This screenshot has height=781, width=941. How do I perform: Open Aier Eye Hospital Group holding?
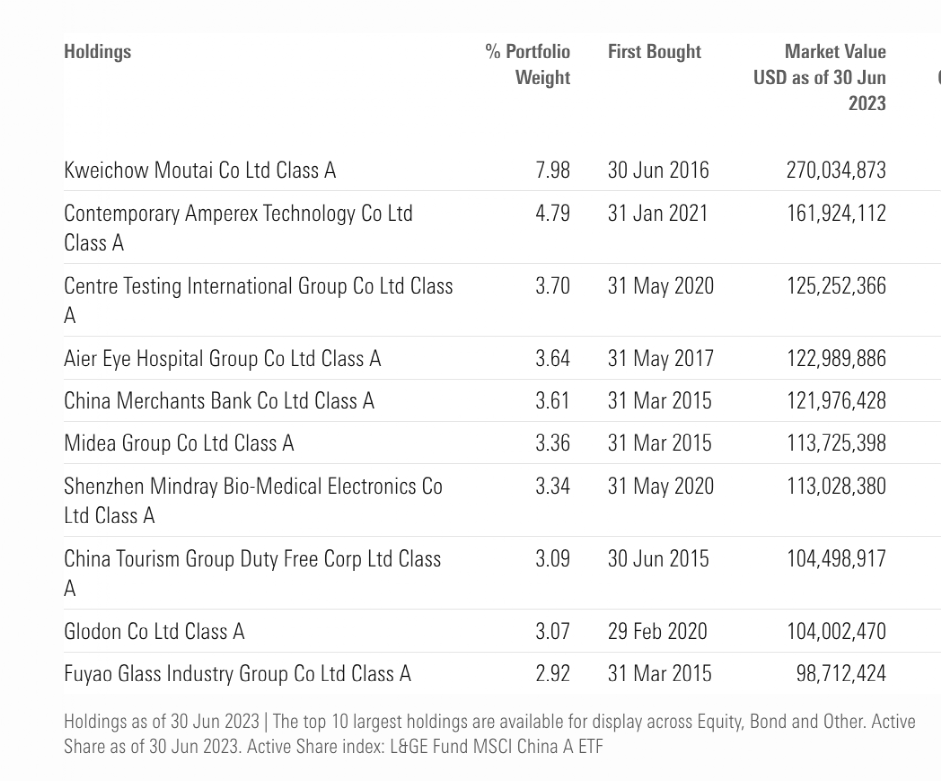pos(222,358)
